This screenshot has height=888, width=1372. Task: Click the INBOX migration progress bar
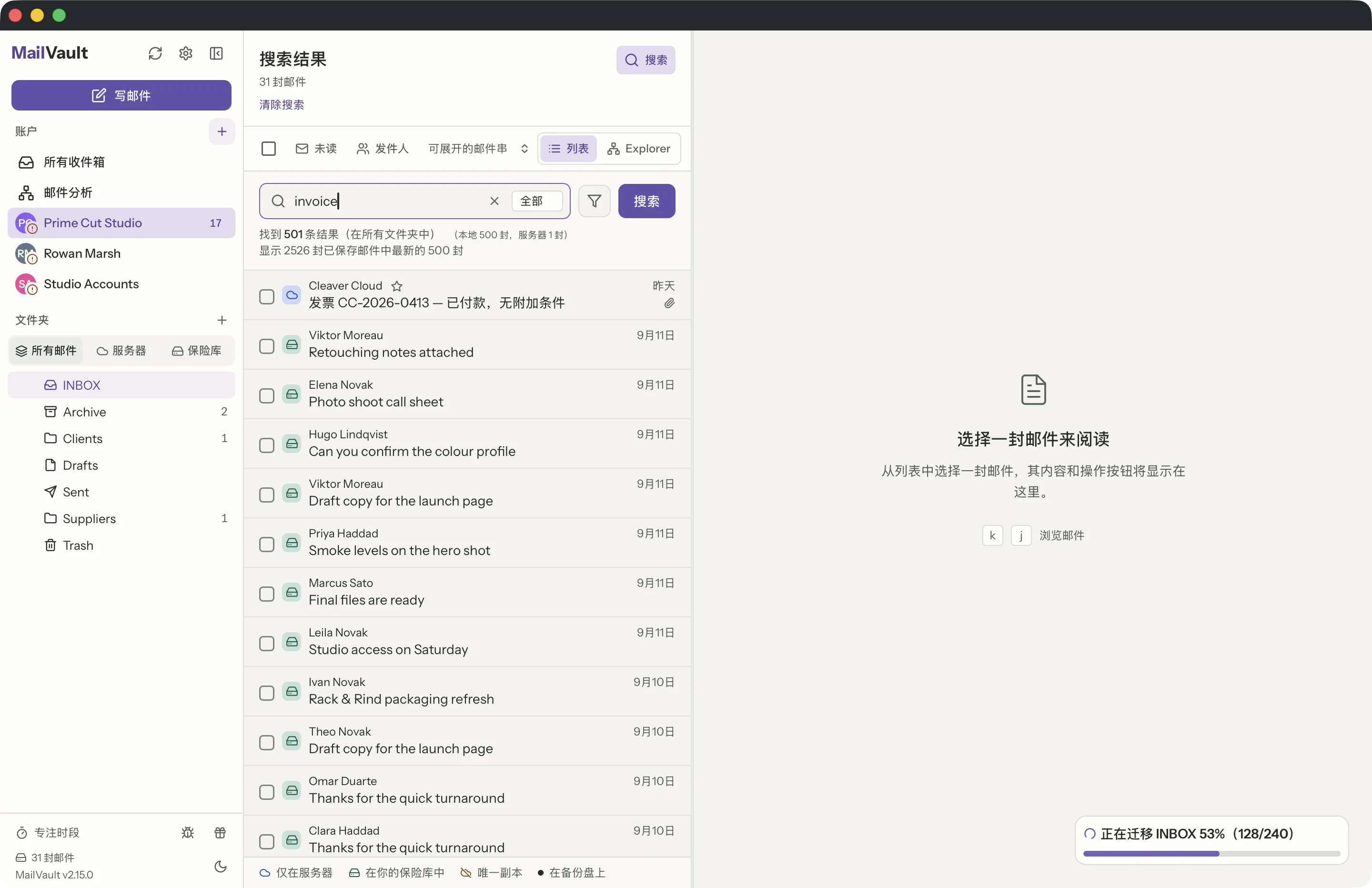click(1211, 854)
